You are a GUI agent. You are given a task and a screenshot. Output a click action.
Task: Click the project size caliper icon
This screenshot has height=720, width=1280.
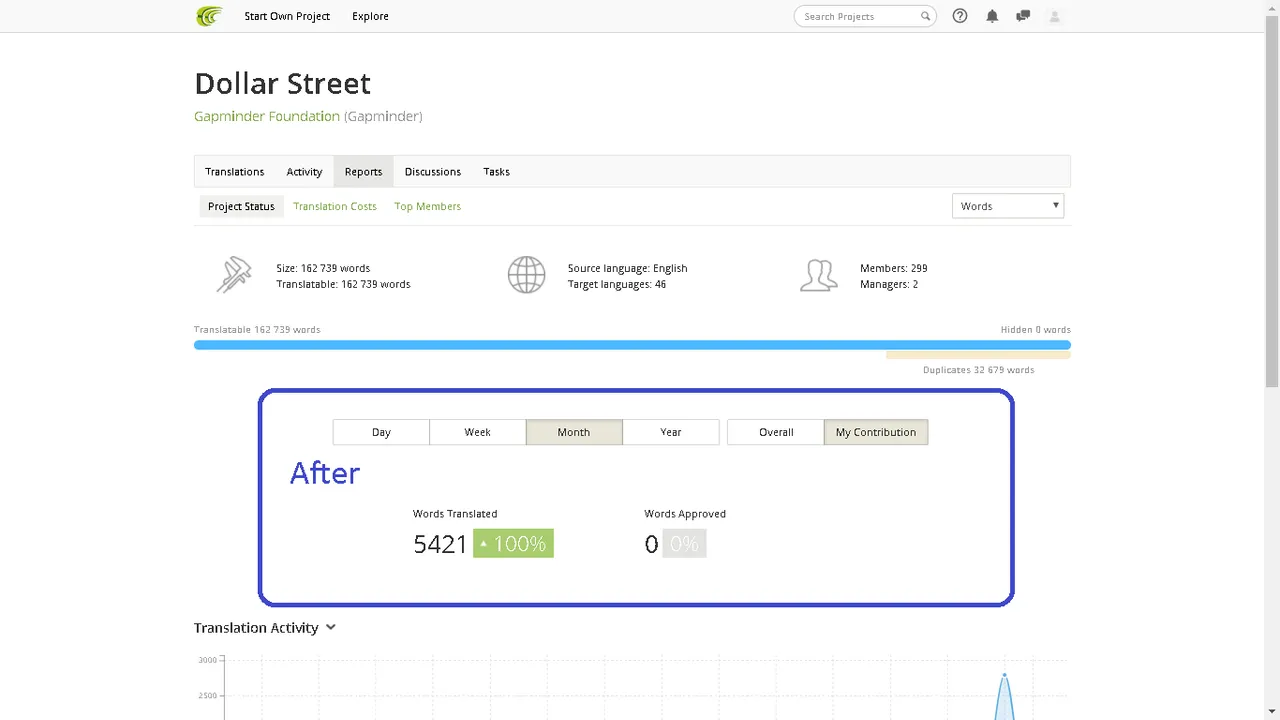[x=233, y=275]
